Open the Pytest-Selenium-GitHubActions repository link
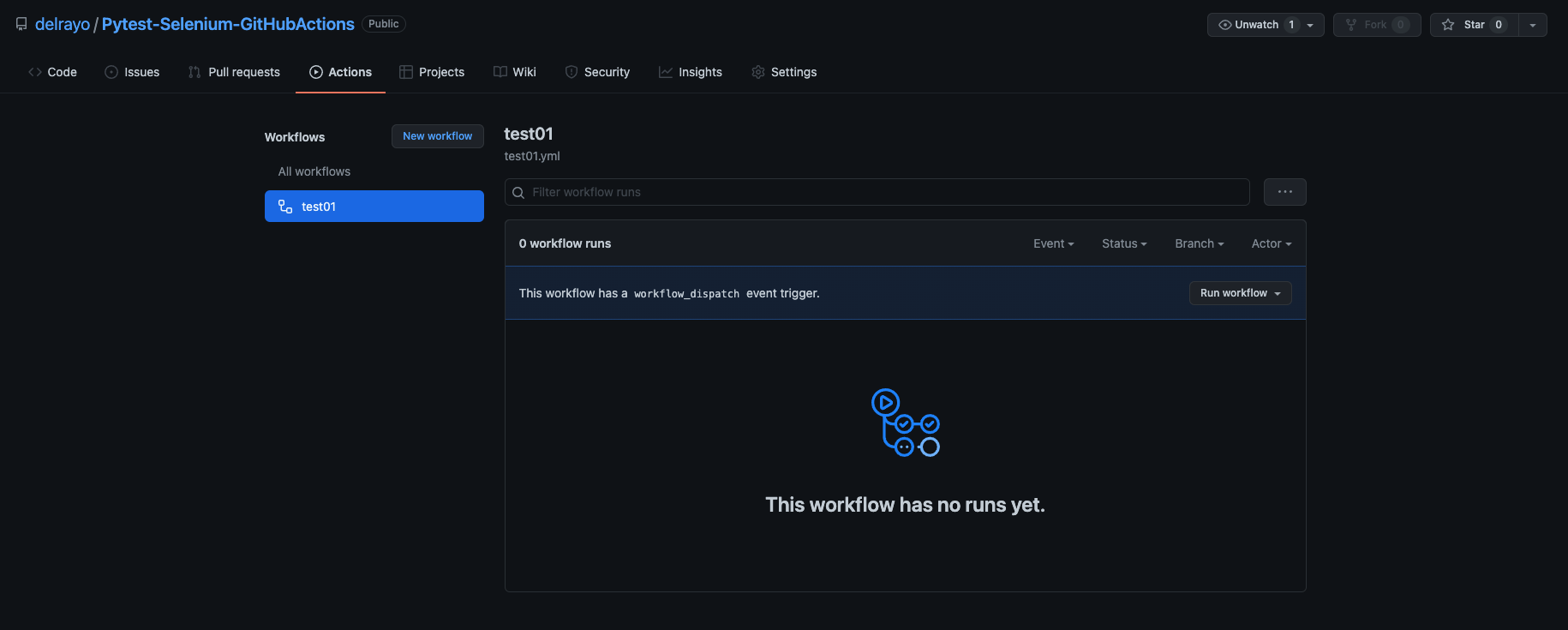1568x630 pixels. pyautogui.click(x=228, y=24)
